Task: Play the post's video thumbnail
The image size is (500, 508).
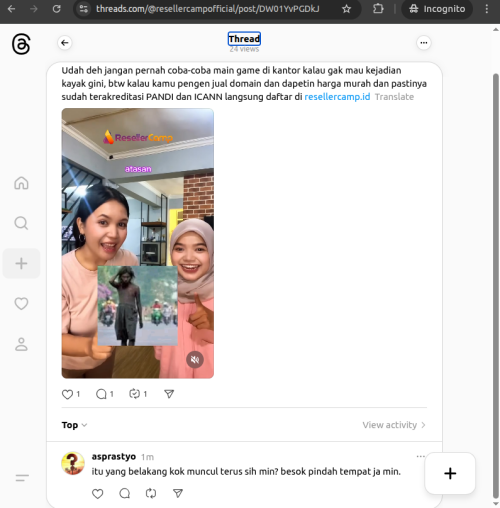Action: (x=138, y=243)
